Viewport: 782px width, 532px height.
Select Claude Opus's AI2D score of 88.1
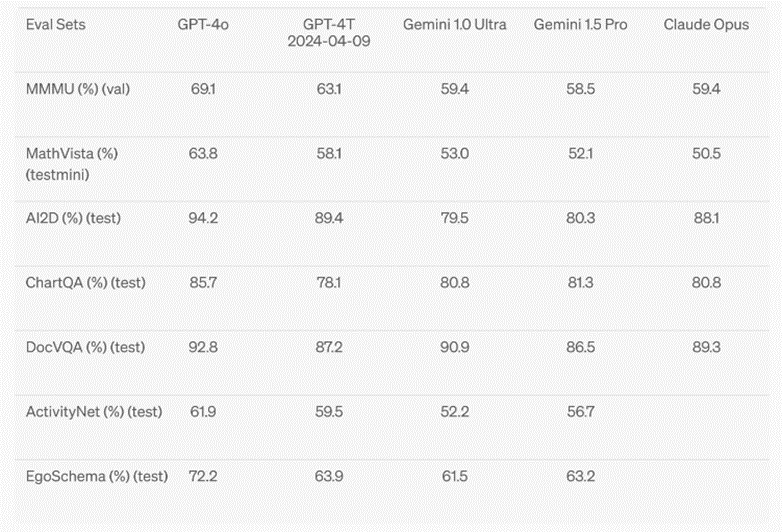(x=705, y=218)
